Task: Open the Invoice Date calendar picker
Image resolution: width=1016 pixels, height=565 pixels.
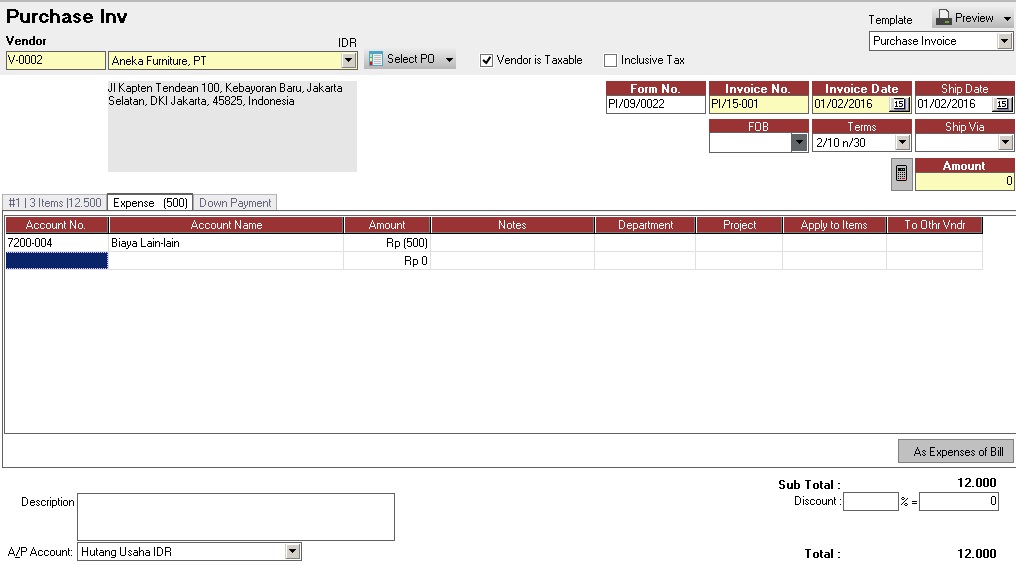Action: [898, 104]
